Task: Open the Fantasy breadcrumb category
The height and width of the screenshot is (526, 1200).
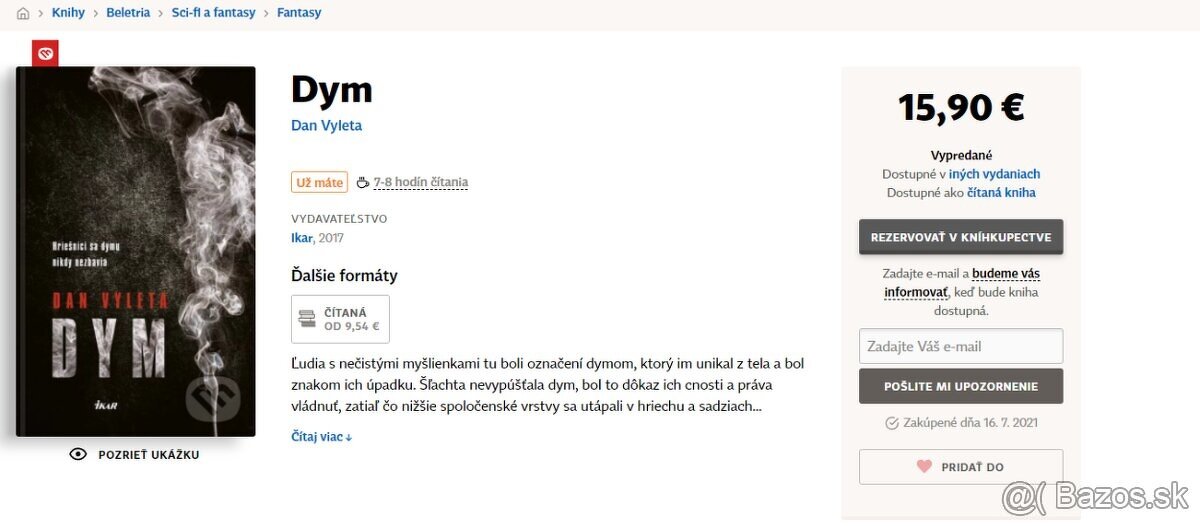Action: click(x=299, y=13)
